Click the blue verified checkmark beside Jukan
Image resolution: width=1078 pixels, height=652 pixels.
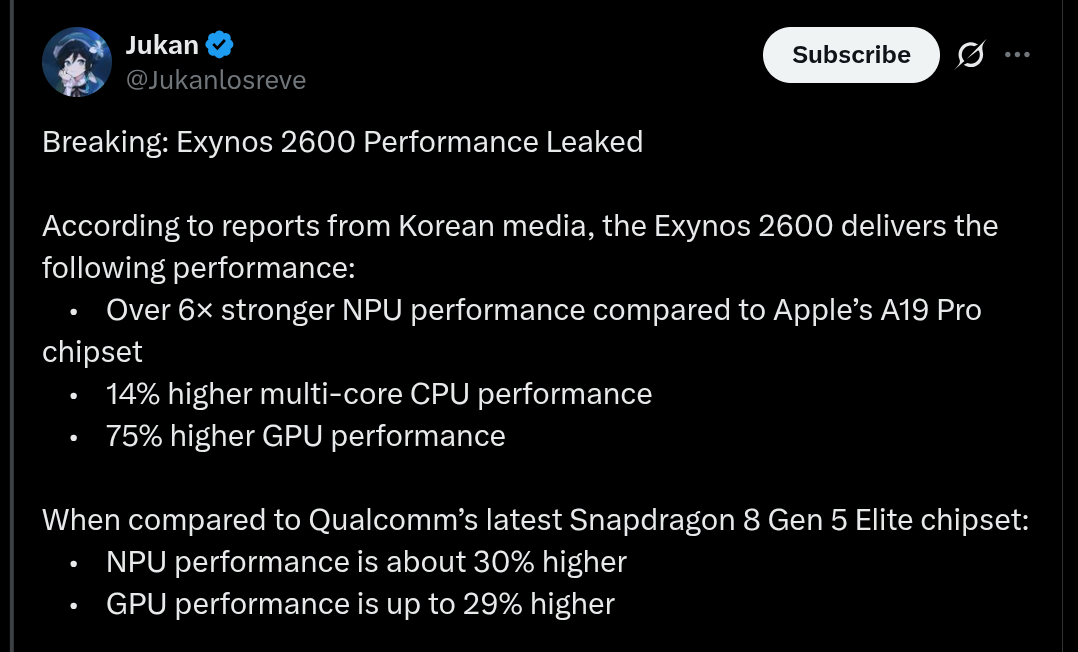[219, 44]
